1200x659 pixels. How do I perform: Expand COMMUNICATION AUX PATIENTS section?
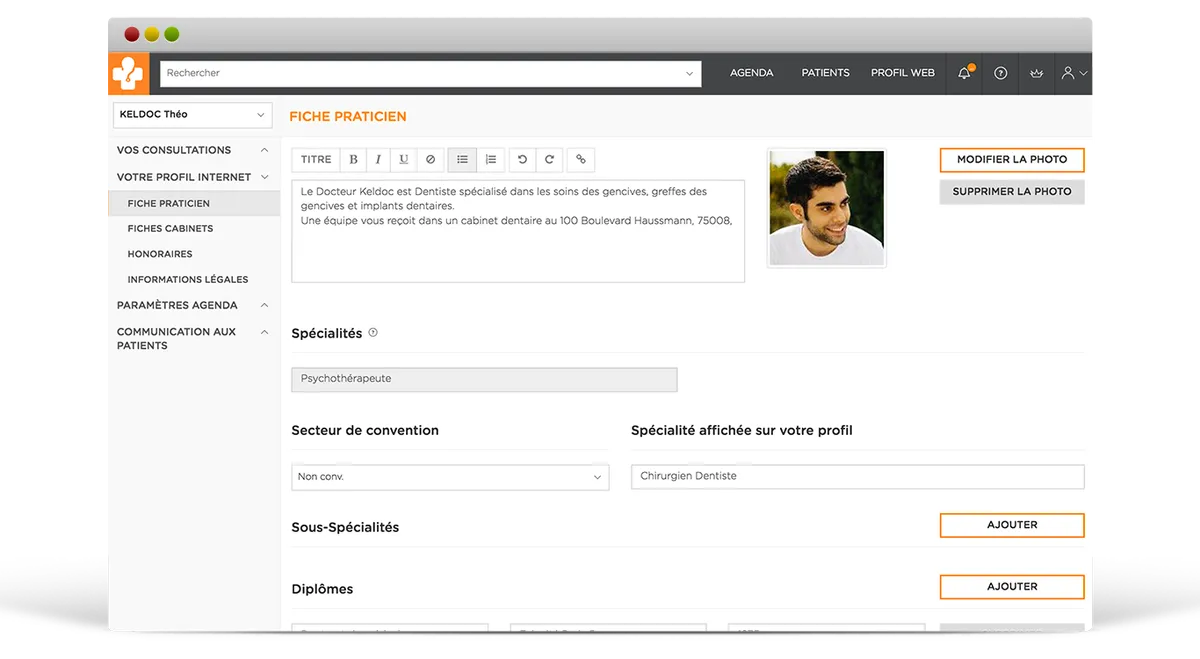click(x=192, y=338)
